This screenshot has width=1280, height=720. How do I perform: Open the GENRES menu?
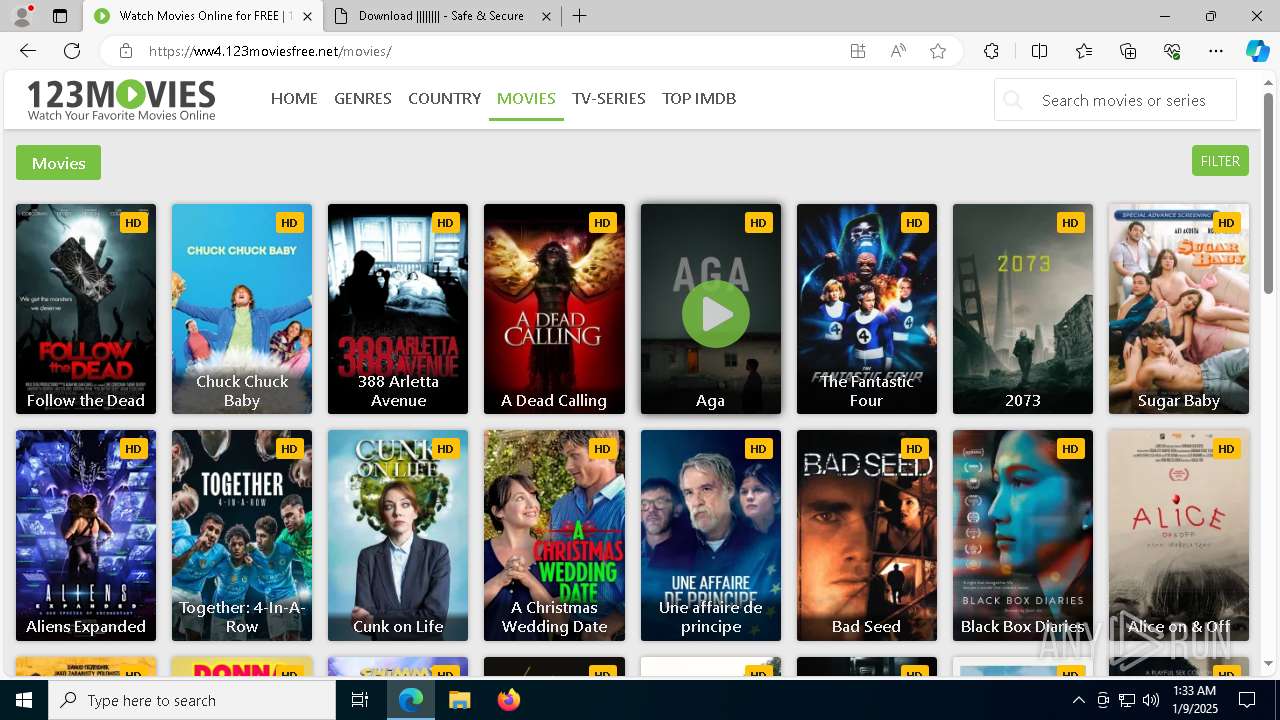point(363,98)
